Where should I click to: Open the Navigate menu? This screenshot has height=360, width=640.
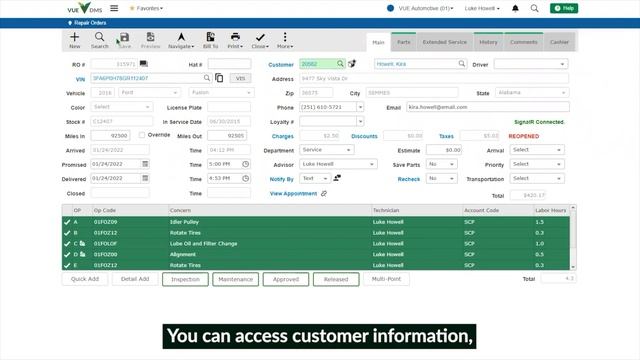point(181,40)
